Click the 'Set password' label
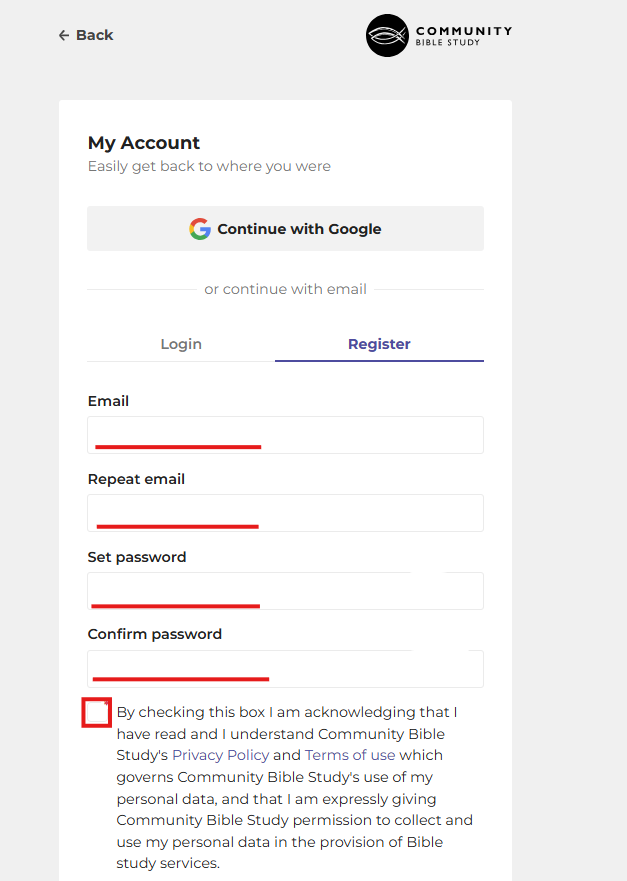The height and width of the screenshot is (881, 627). click(137, 557)
